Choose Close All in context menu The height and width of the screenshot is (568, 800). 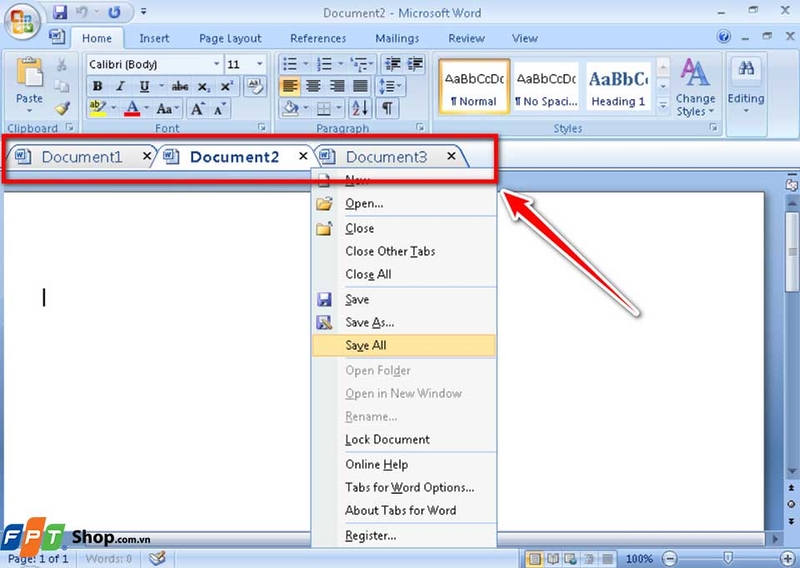point(404,274)
